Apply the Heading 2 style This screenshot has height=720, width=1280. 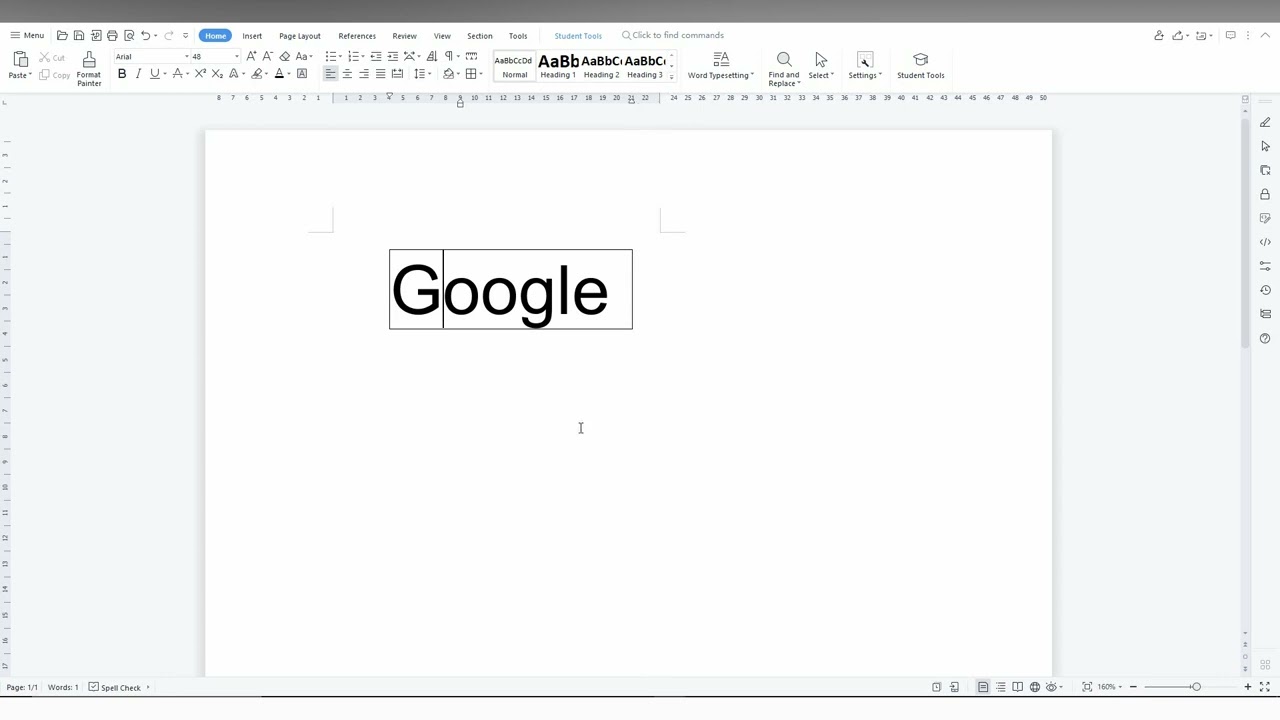pyautogui.click(x=601, y=67)
